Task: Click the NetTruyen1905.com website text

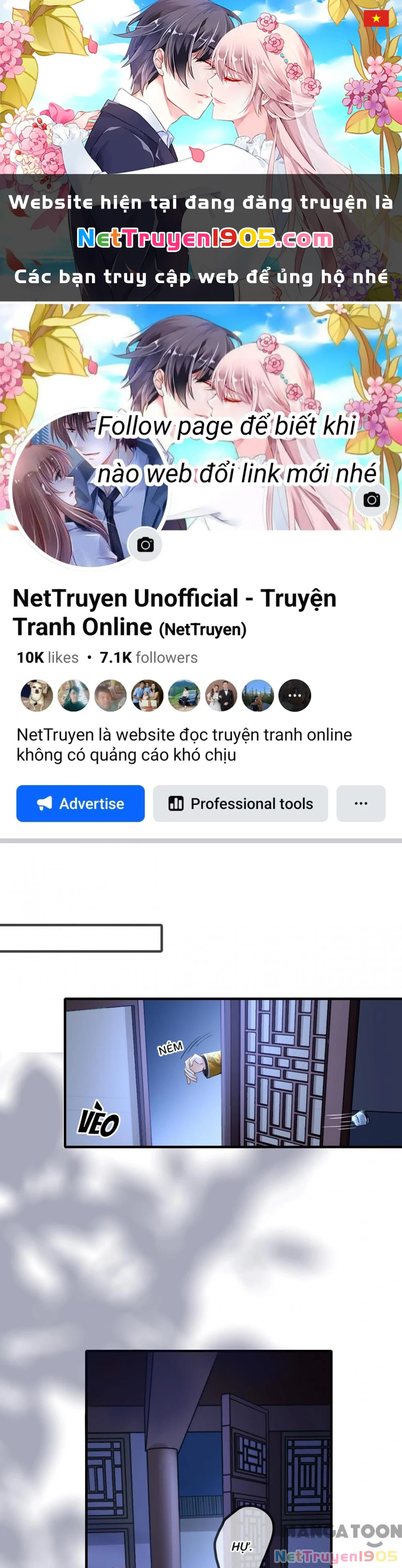Action: [x=205, y=239]
